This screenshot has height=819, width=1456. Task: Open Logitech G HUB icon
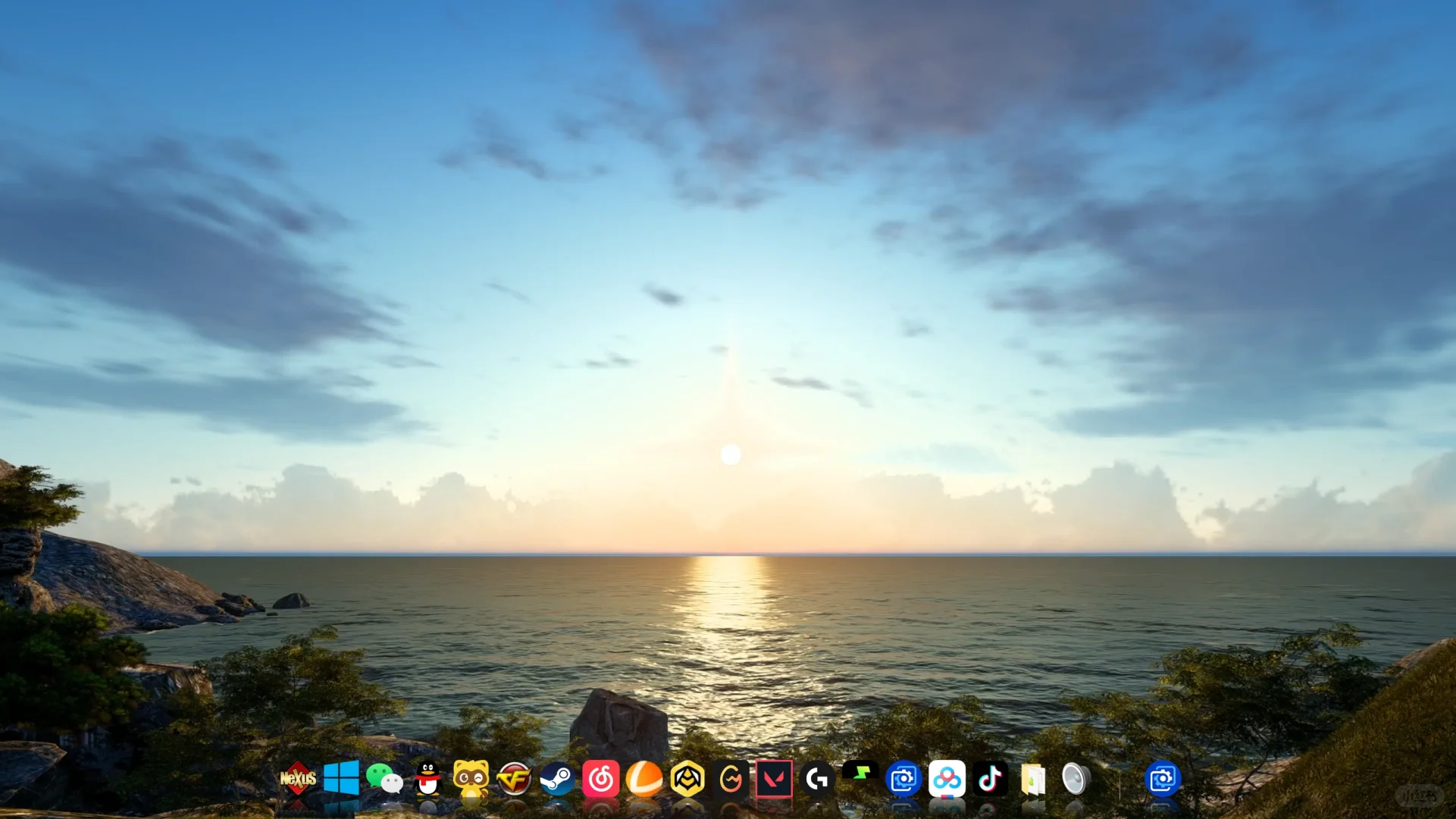(817, 778)
